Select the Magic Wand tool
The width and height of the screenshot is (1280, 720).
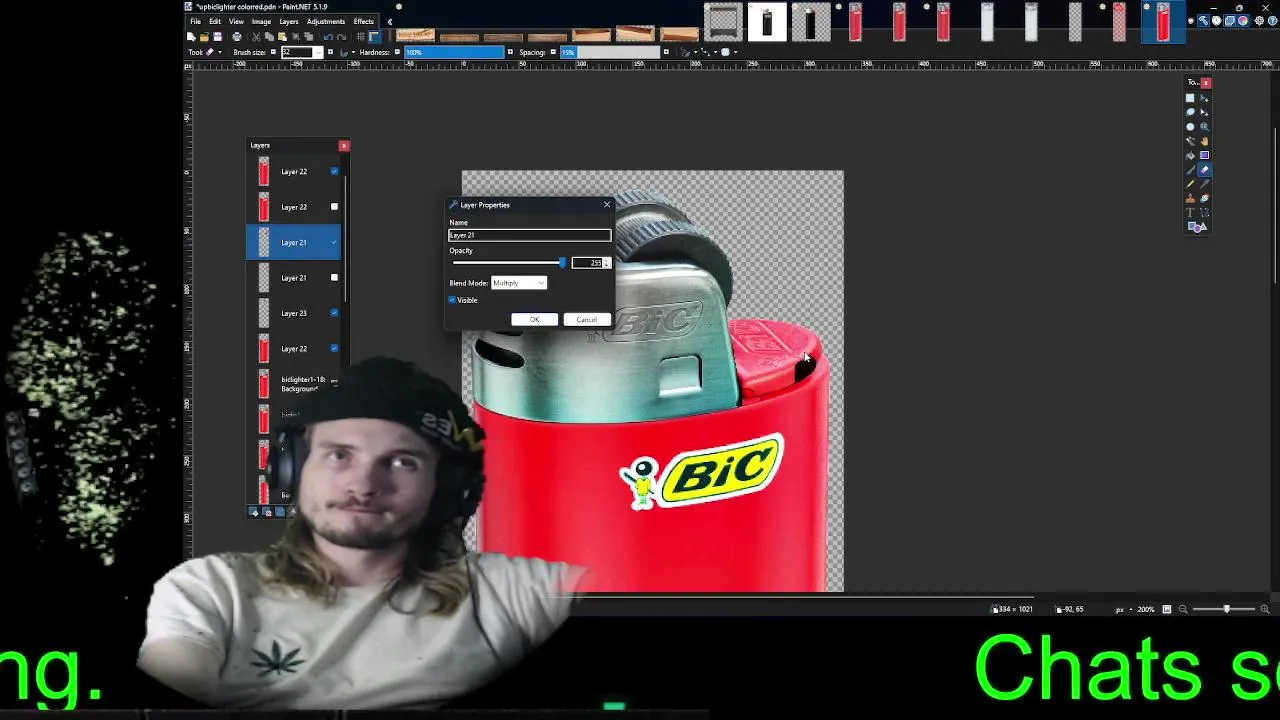click(x=1190, y=141)
